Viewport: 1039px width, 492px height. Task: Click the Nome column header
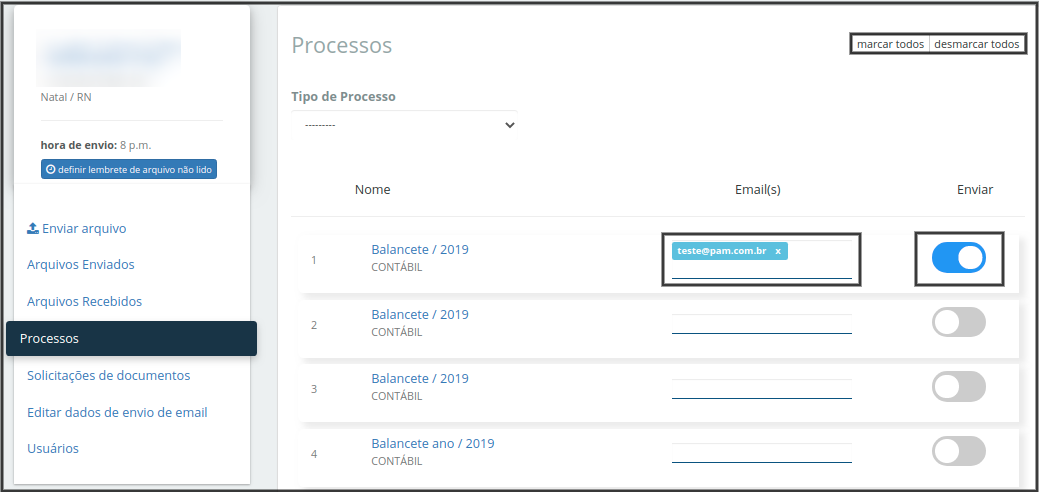click(x=372, y=190)
